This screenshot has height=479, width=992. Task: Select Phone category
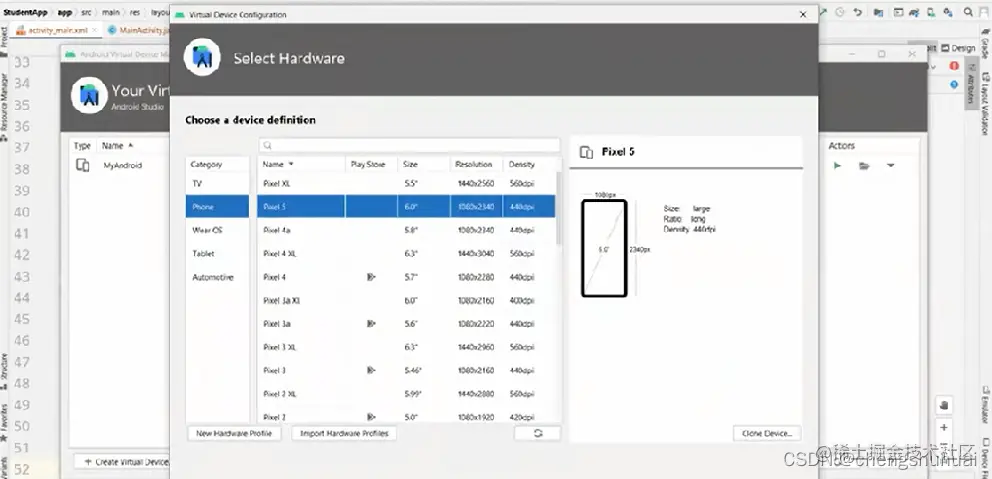(217, 206)
